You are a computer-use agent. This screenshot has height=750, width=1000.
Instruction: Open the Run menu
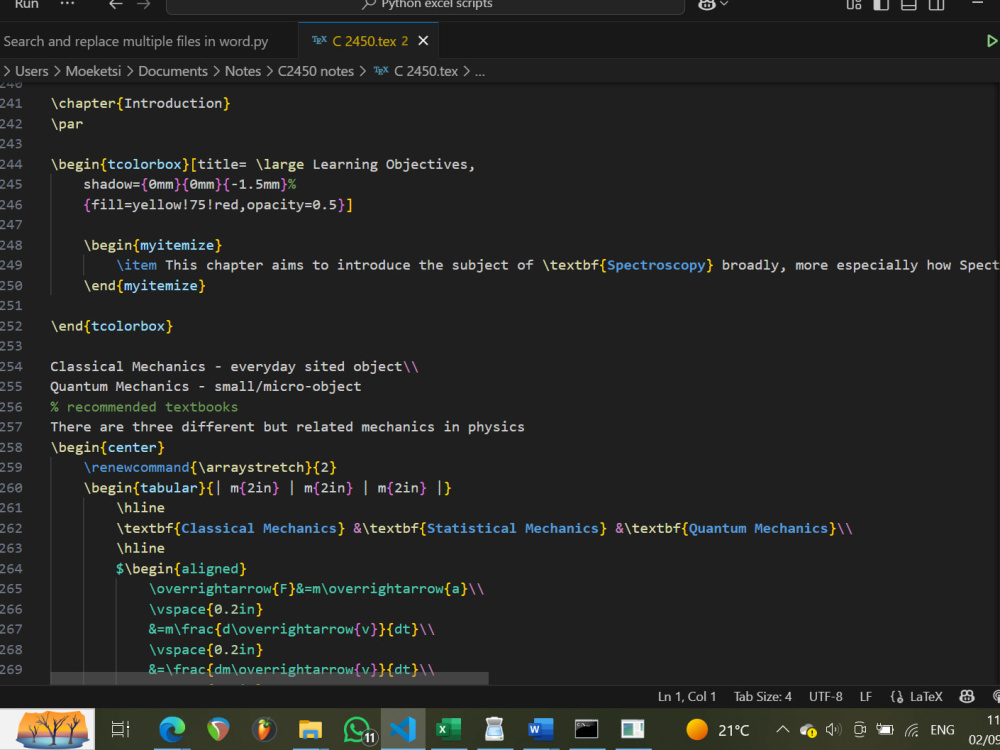pos(26,4)
